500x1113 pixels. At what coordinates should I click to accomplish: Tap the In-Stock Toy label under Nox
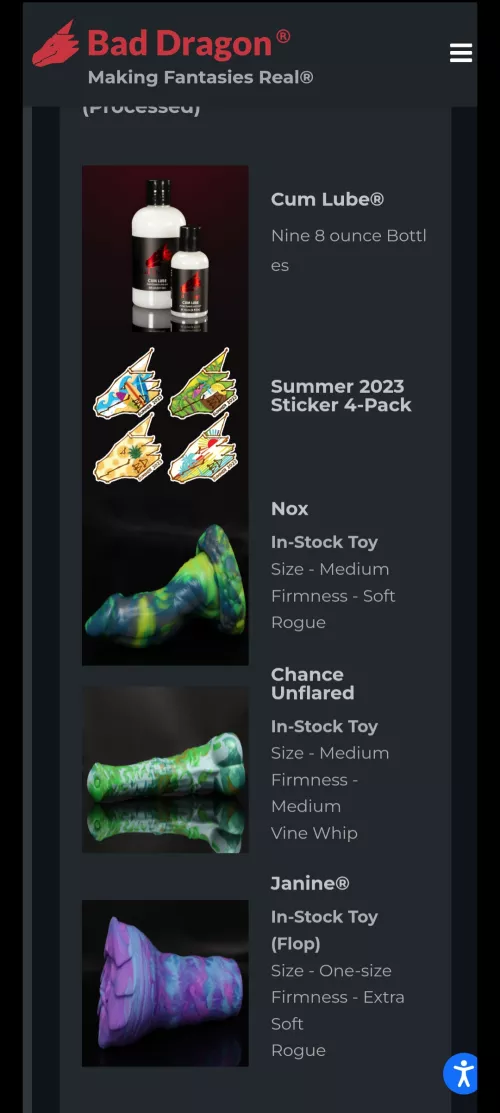pos(324,542)
